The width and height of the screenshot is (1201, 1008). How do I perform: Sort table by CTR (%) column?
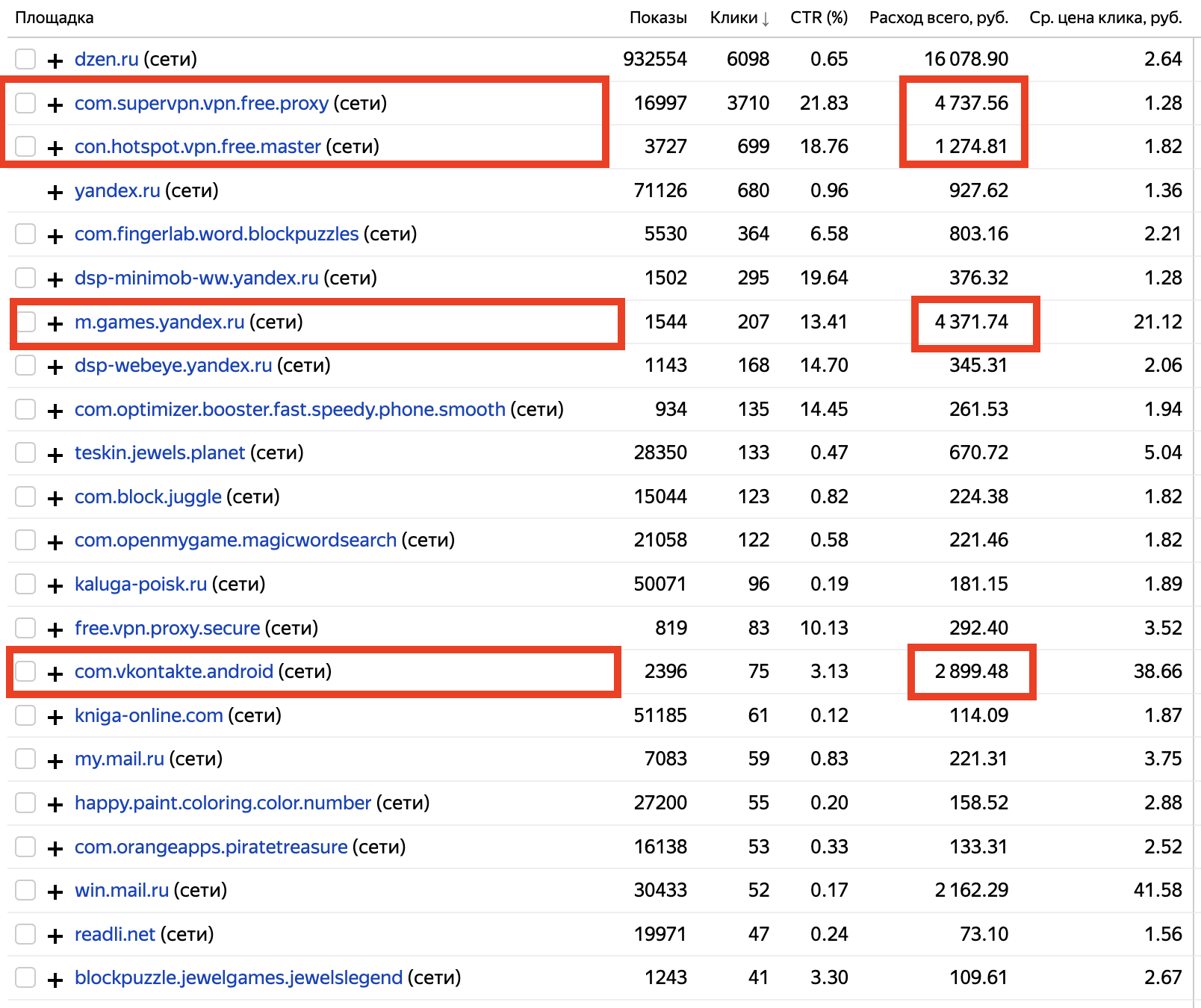click(x=819, y=18)
